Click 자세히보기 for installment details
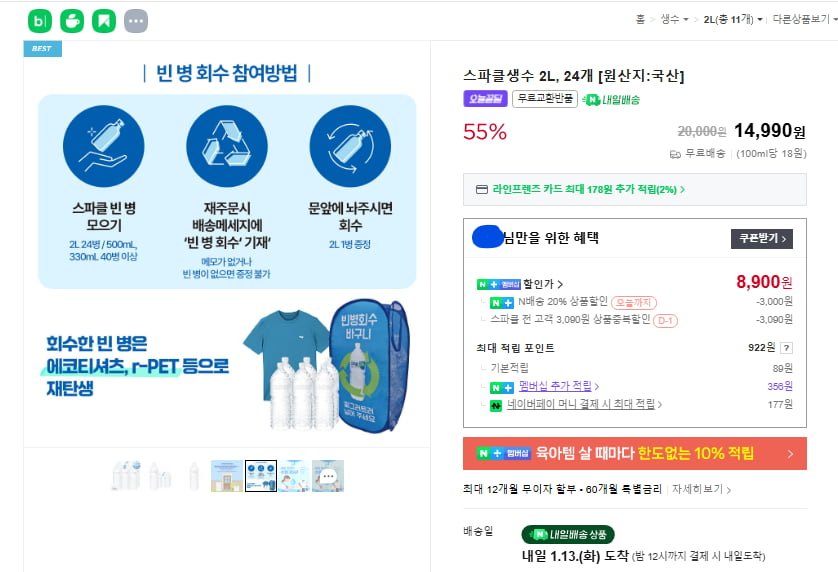838x572 pixels. point(701,490)
